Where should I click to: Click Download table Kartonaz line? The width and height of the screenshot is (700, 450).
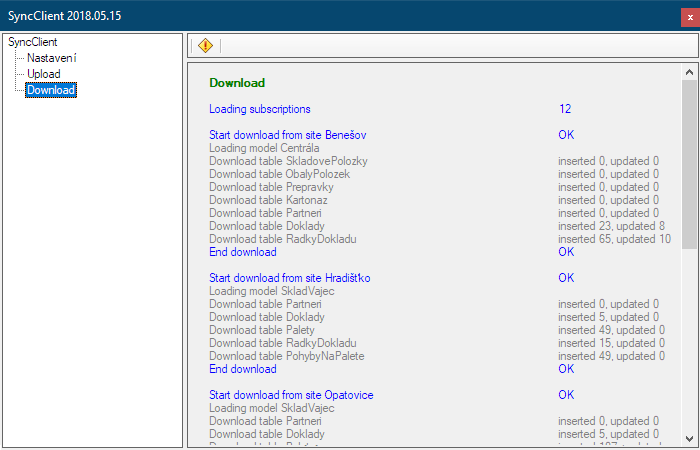tap(268, 200)
